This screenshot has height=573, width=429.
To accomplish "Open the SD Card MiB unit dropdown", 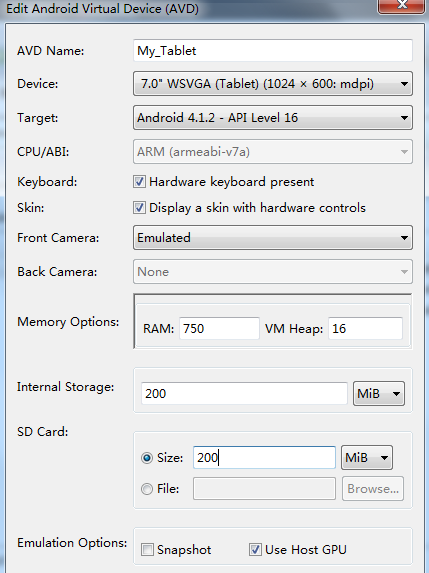I will [x=367, y=458].
